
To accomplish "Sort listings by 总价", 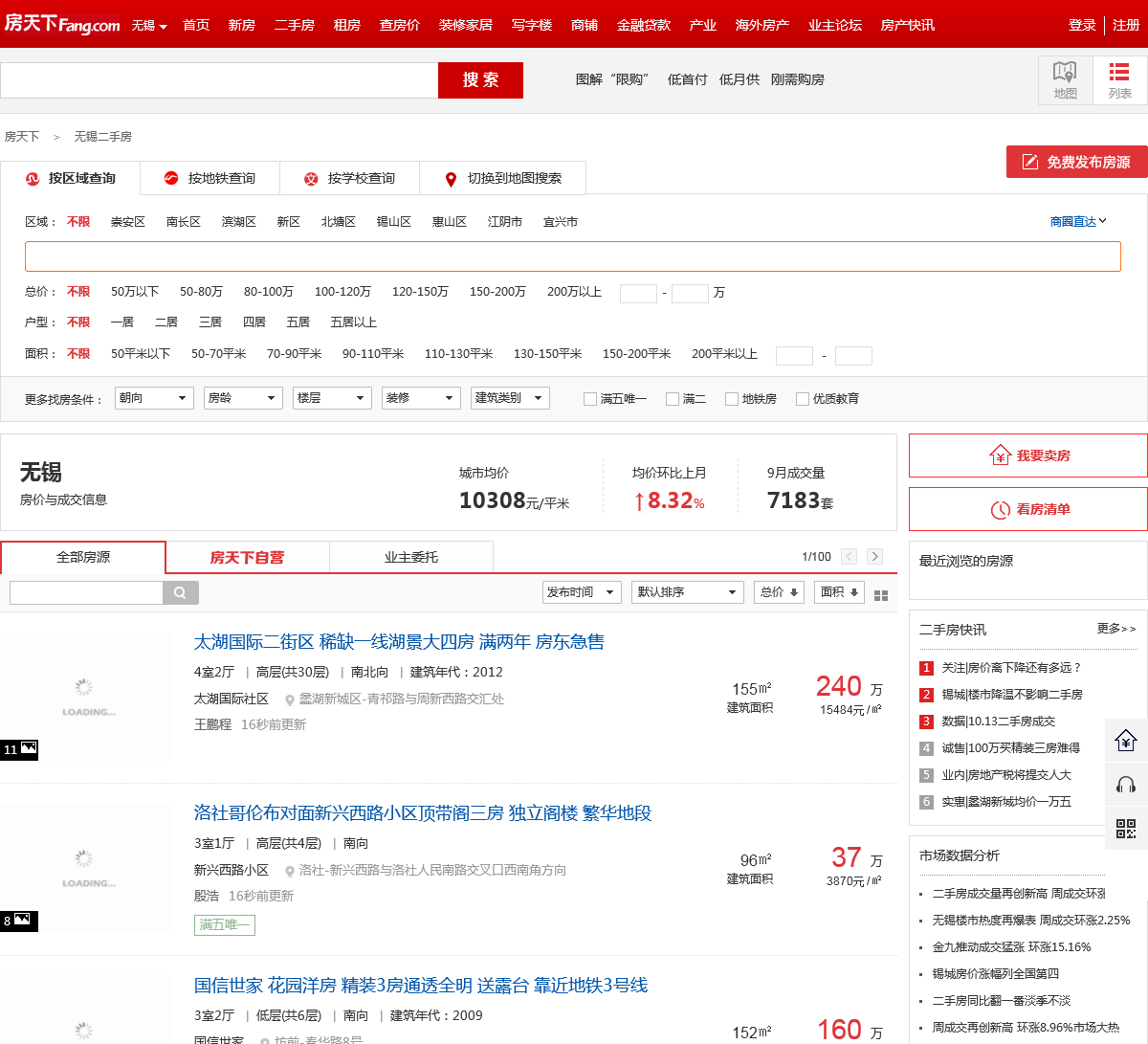I will pos(779,592).
